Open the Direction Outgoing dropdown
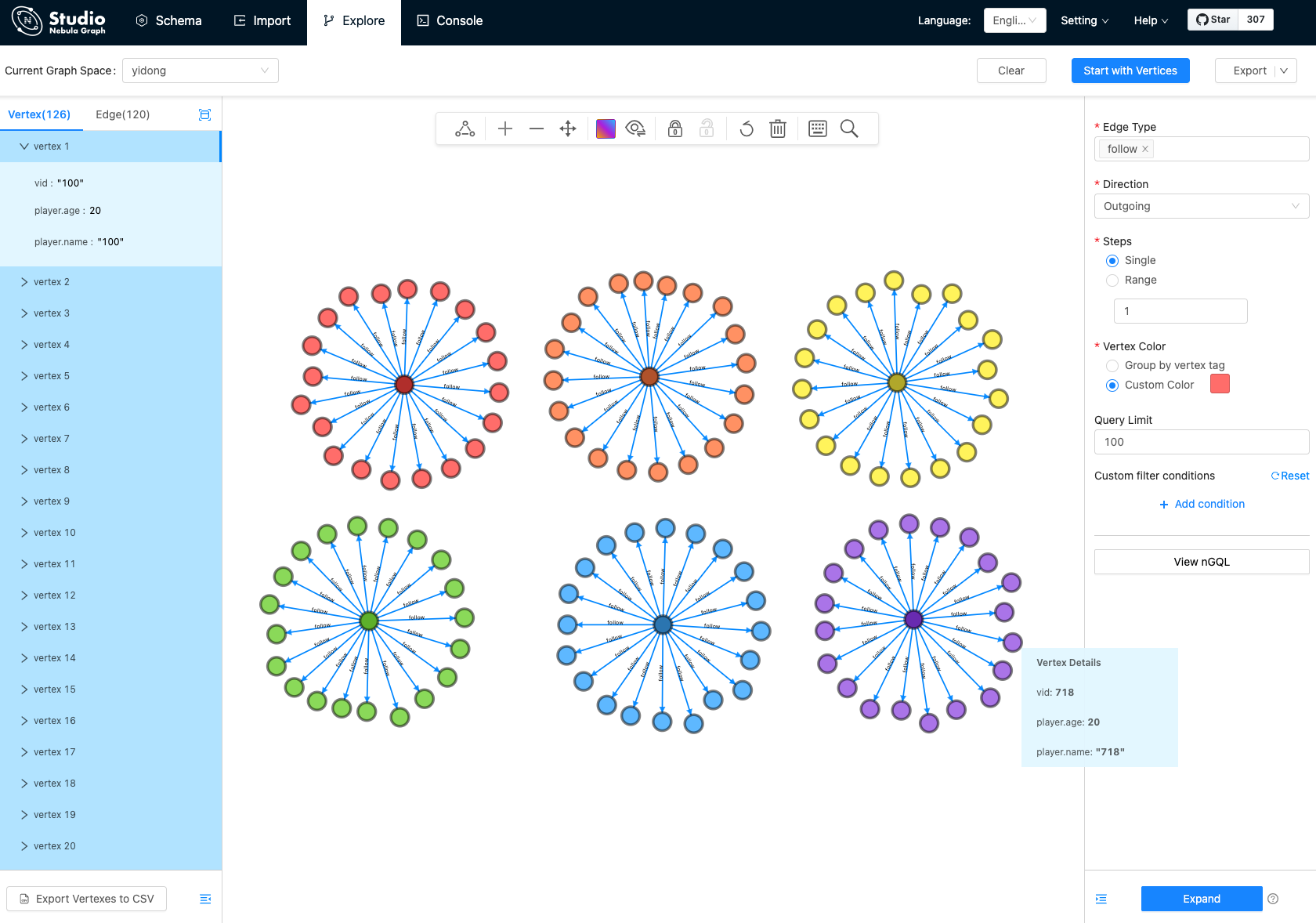The image size is (1316, 923). click(x=1202, y=206)
